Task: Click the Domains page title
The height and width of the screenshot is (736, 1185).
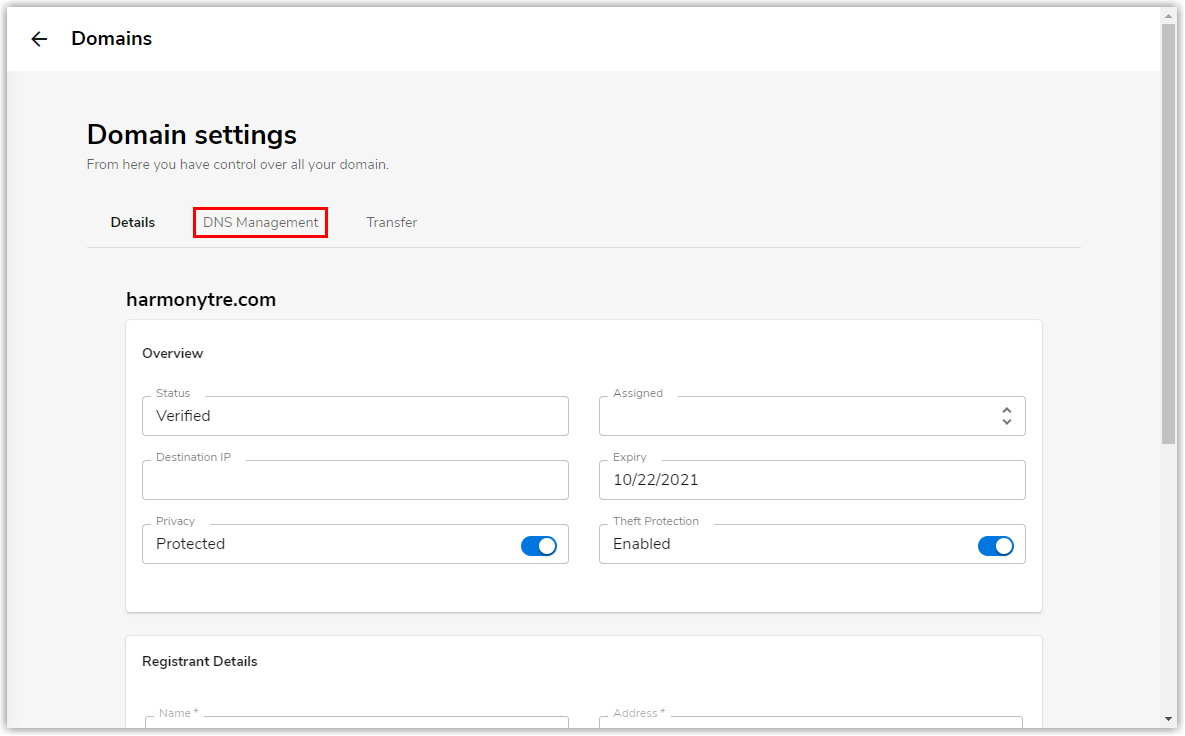Action: [x=112, y=39]
